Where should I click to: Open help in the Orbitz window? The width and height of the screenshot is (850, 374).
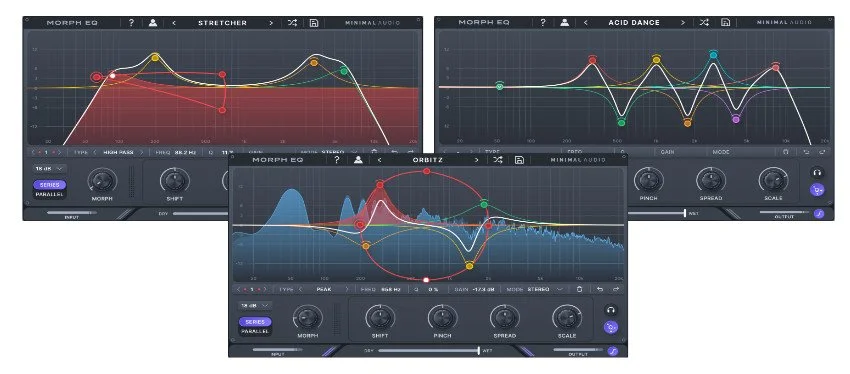point(337,160)
